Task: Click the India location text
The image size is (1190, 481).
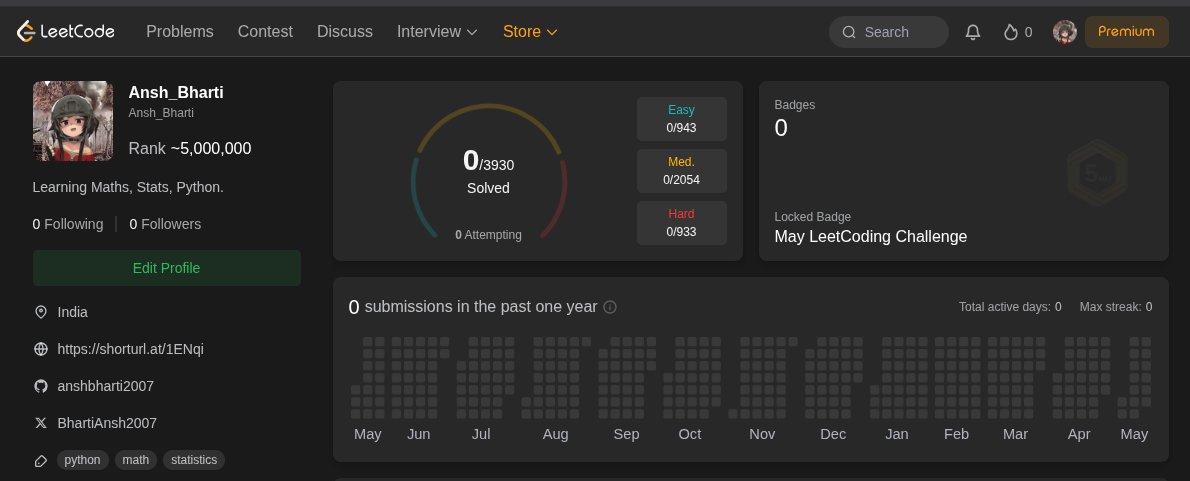Action: [x=73, y=313]
